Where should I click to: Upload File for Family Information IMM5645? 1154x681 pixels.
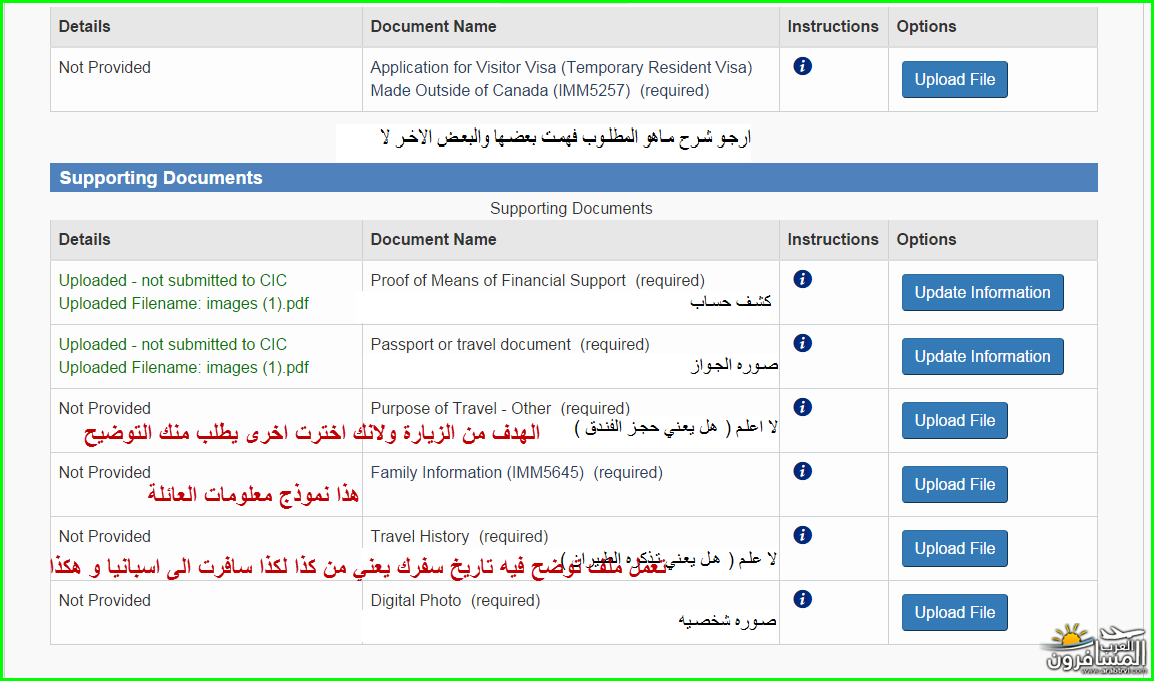point(955,484)
